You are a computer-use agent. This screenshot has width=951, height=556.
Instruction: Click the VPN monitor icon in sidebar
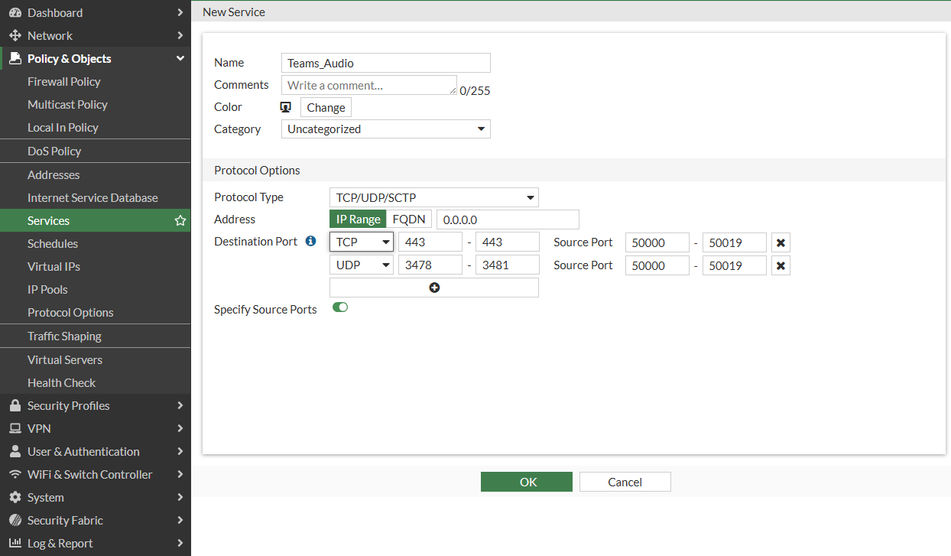pos(15,429)
